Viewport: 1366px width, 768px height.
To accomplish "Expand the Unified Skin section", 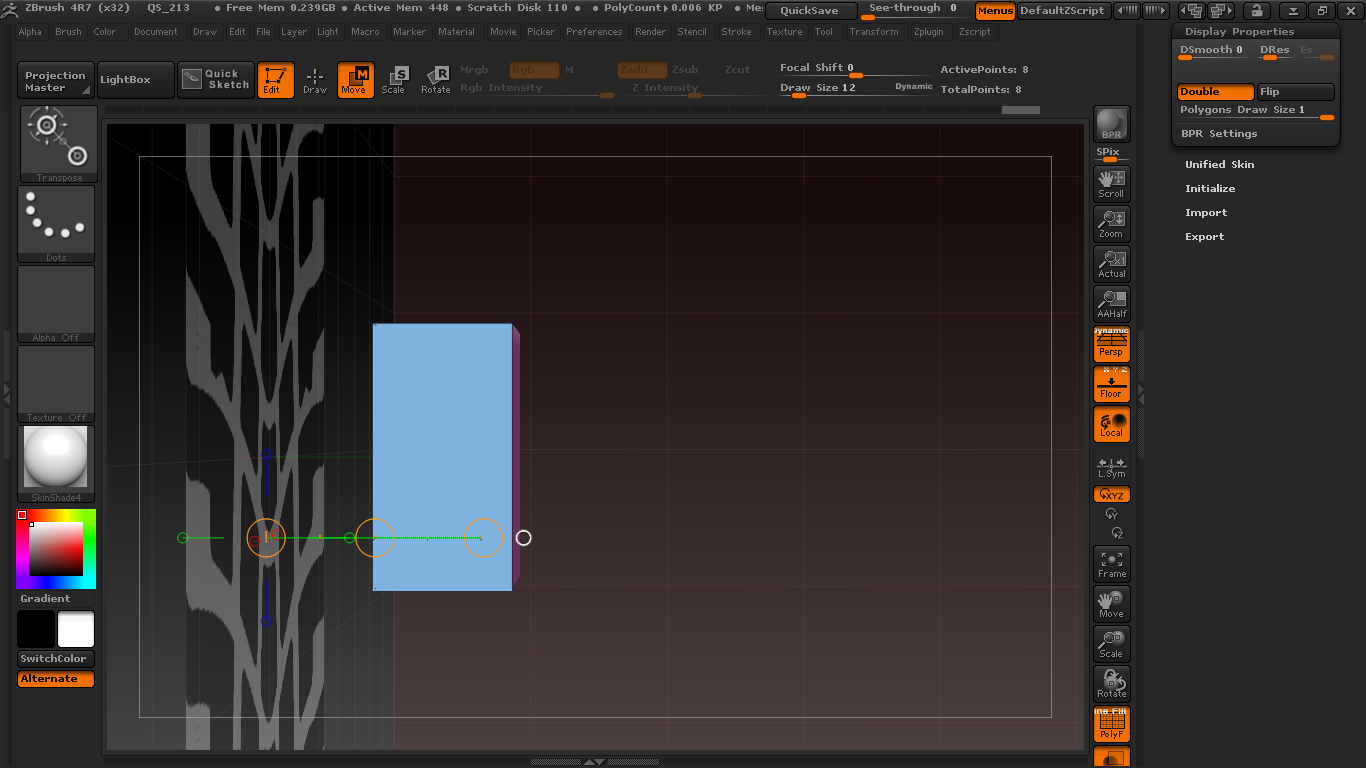I will tap(1219, 165).
